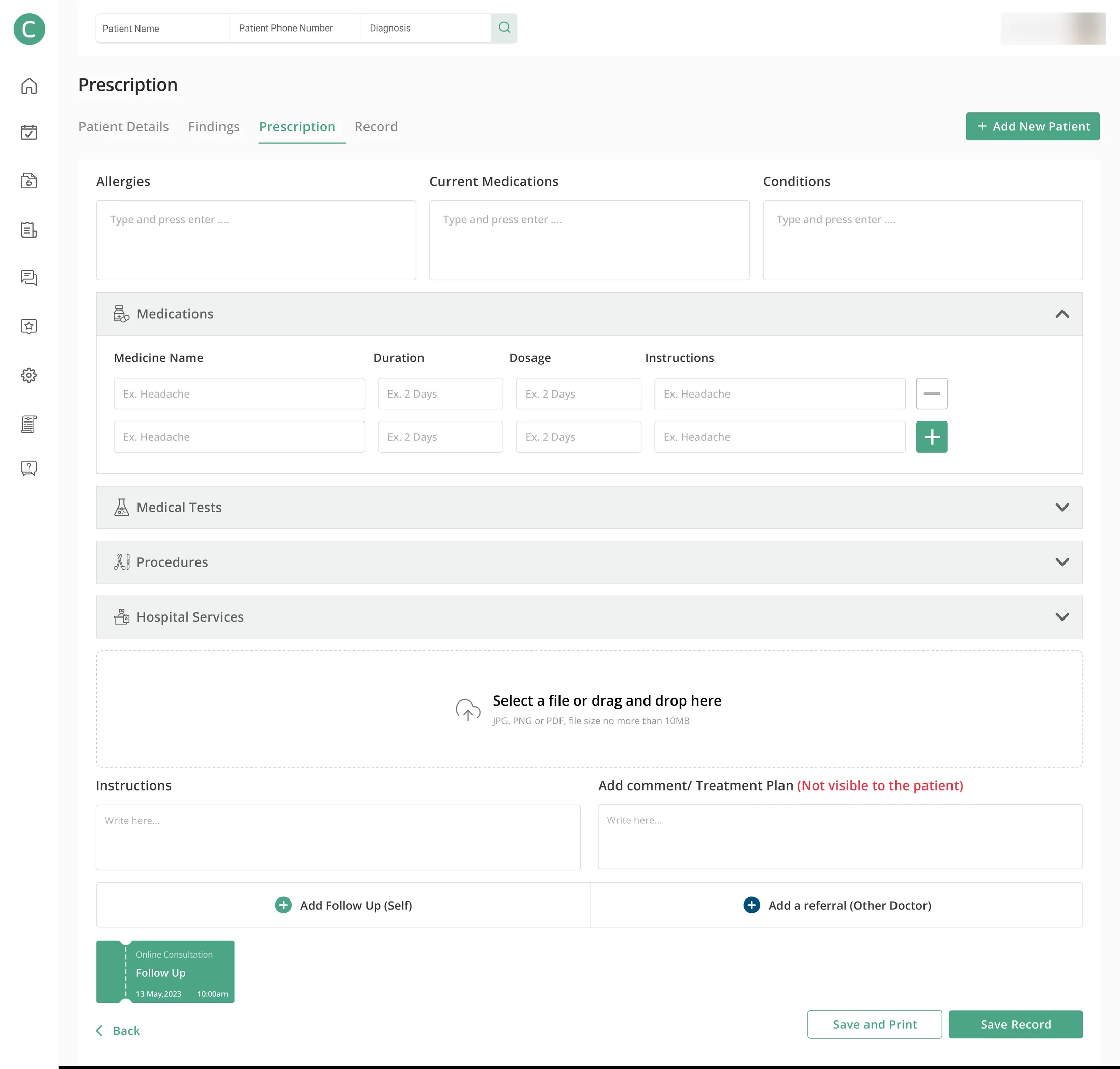Open the help question sidebar icon
Viewport: 1120px width, 1069px height.
[29, 468]
